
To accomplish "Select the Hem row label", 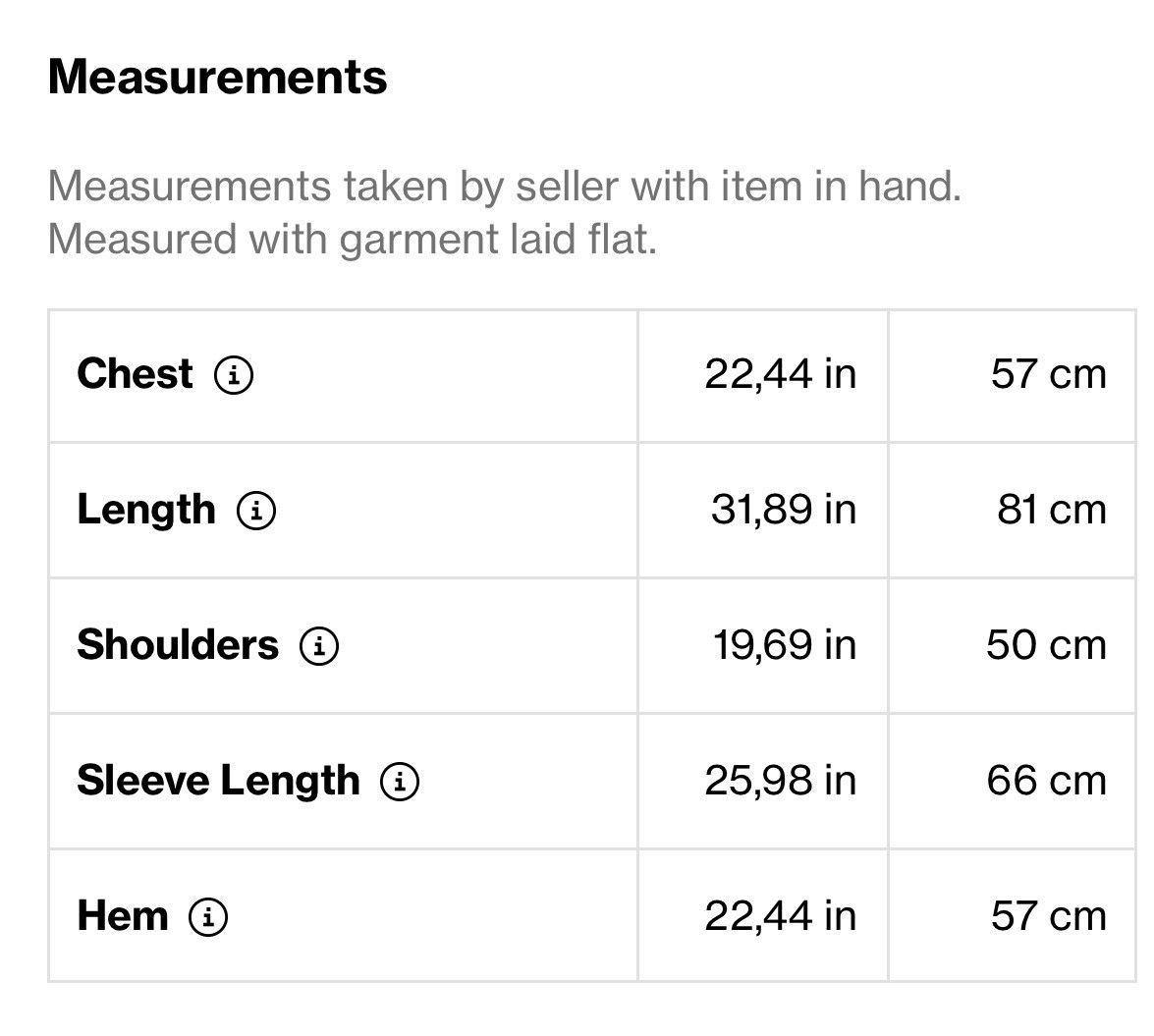I will click(123, 916).
